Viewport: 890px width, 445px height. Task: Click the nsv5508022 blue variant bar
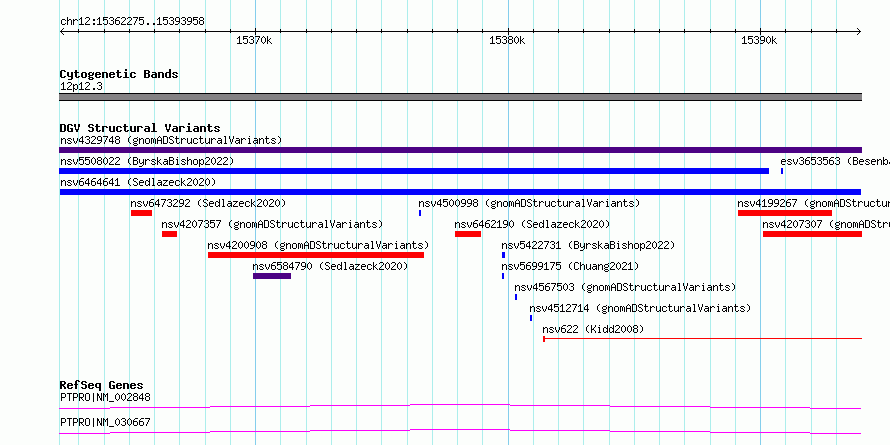(x=414, y=171)
